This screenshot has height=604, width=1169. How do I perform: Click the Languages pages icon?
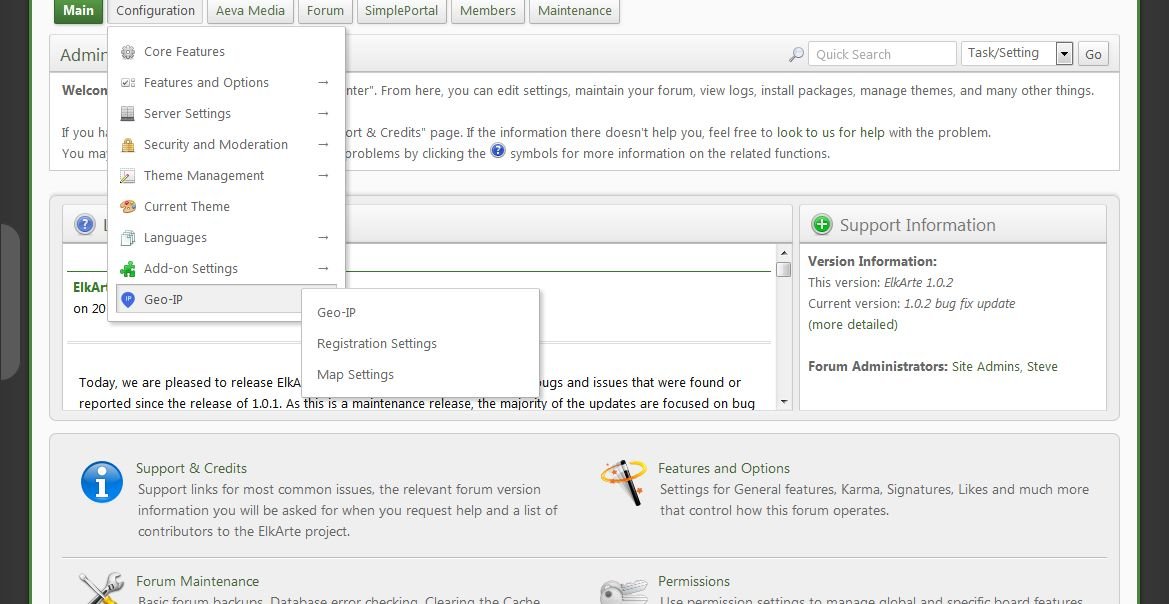[128, 238]
